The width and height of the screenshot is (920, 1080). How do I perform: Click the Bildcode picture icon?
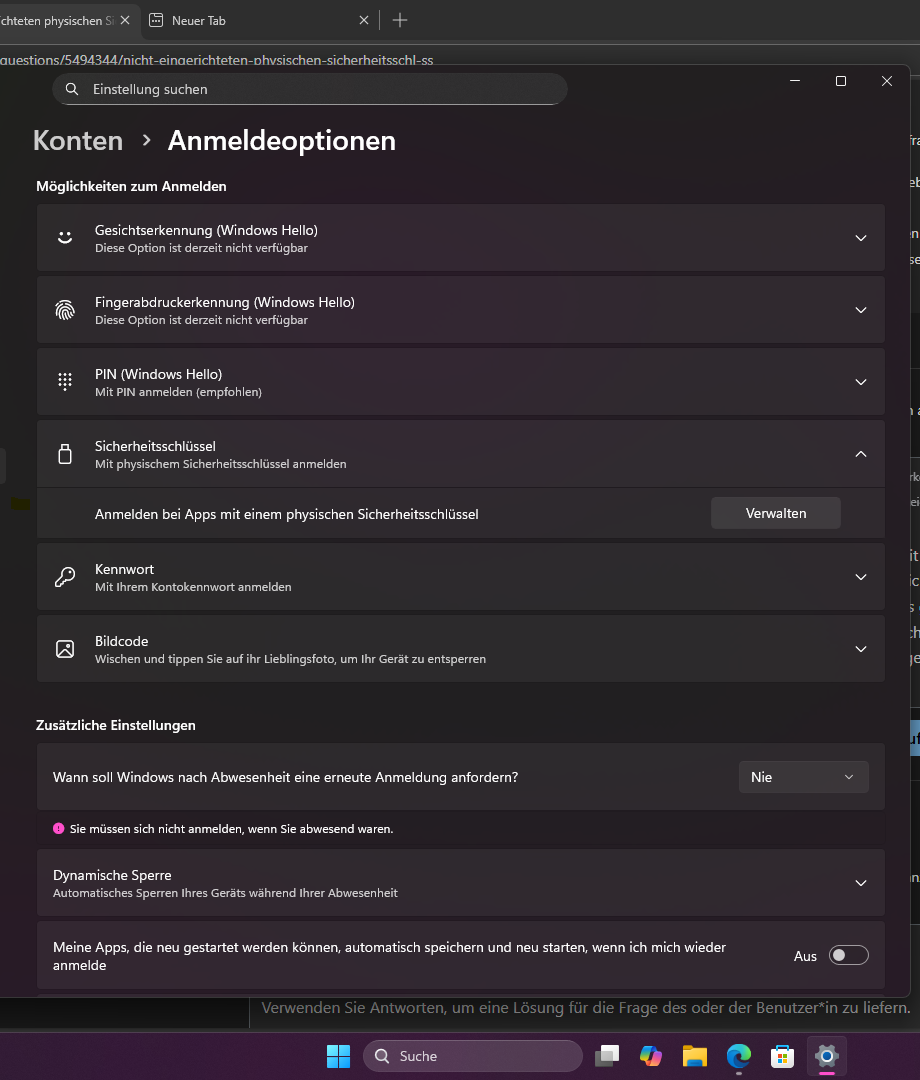[65, 649]
